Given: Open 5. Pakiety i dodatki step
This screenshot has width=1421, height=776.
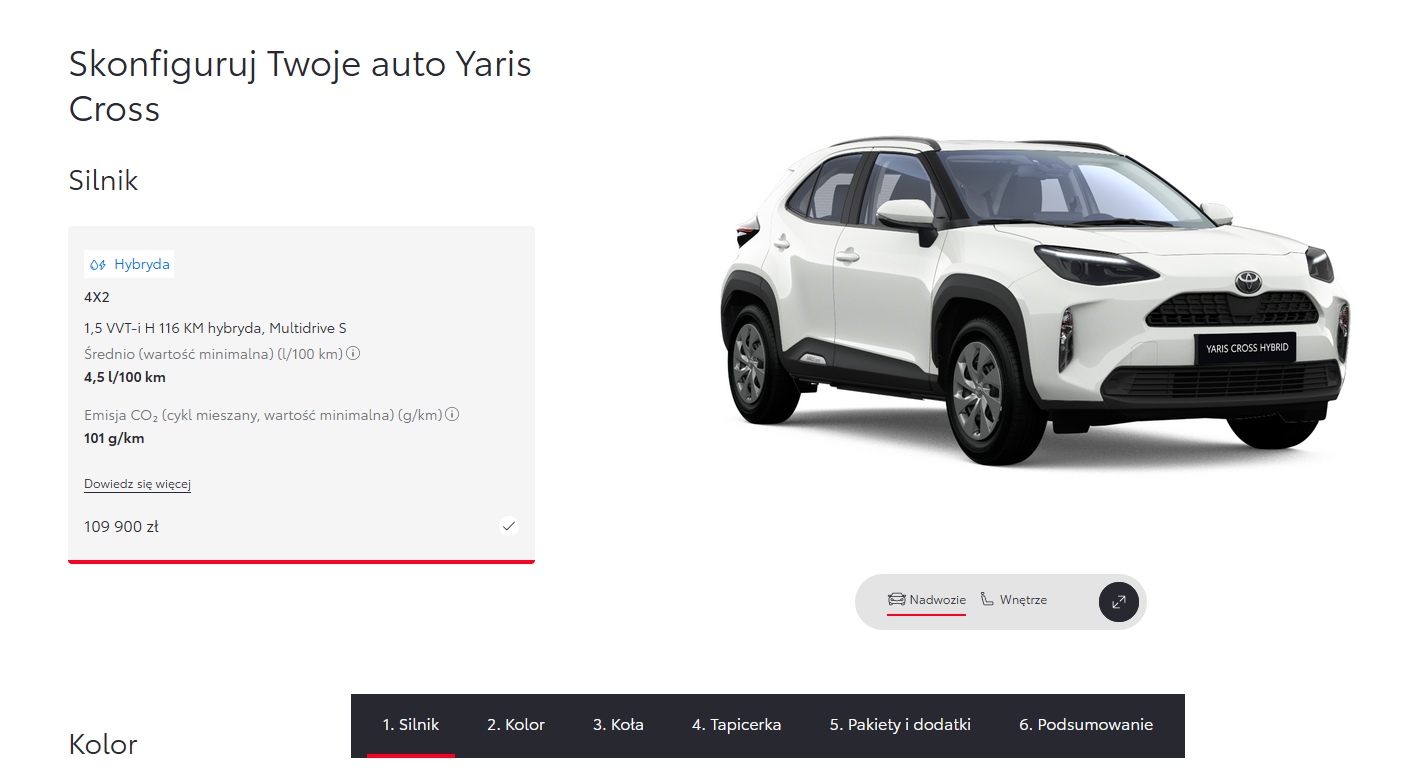Looking at the screenshot, I should coord(900,725).
